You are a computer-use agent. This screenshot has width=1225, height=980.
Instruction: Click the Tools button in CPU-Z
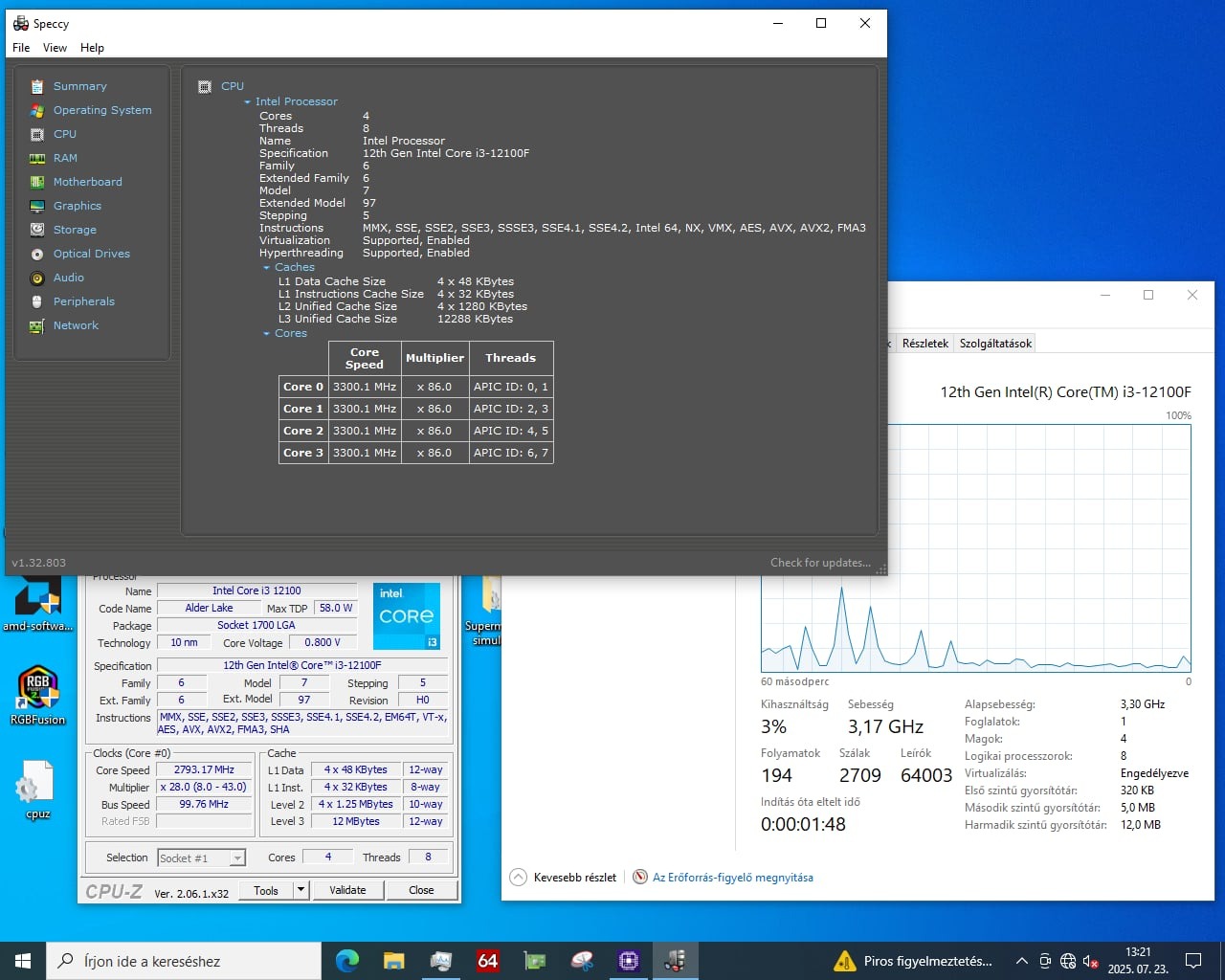point(266,890)
